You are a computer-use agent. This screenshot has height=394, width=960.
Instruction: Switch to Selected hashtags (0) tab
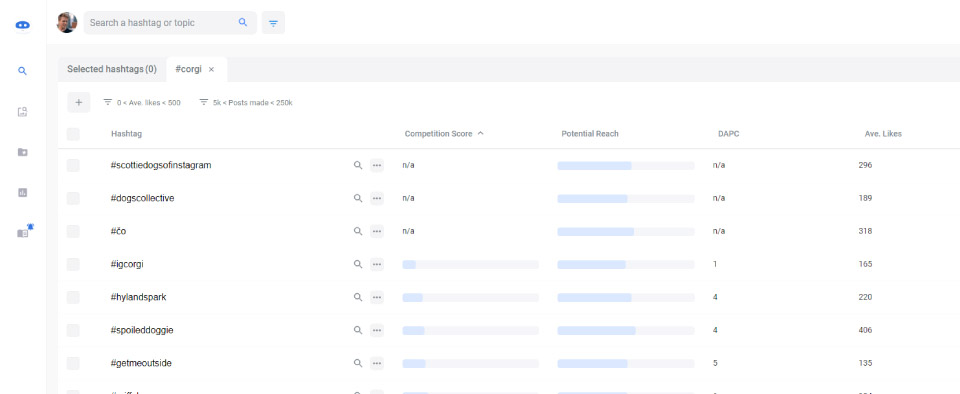click(111, 69)
